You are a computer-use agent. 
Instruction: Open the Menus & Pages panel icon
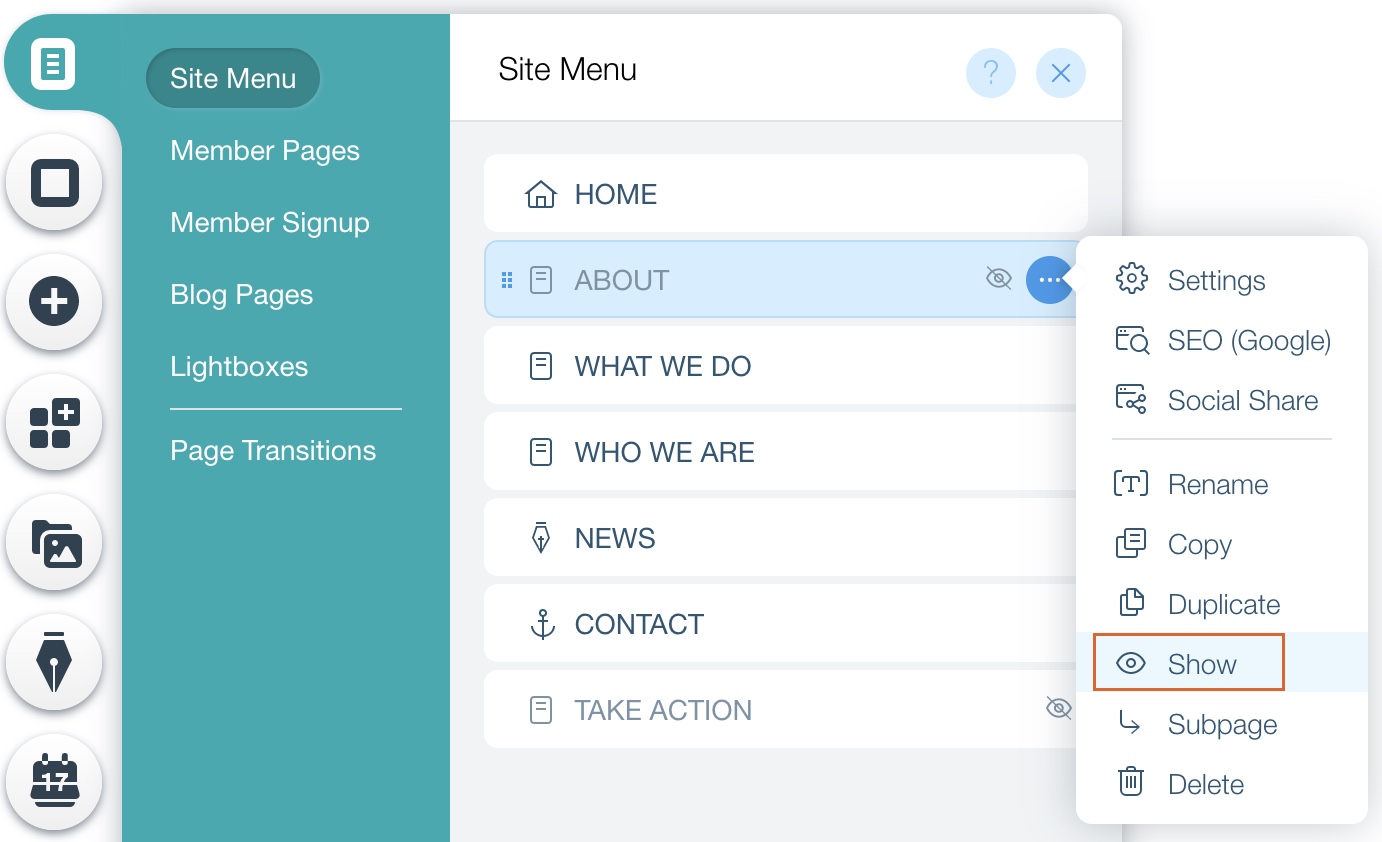coord(54,63)
